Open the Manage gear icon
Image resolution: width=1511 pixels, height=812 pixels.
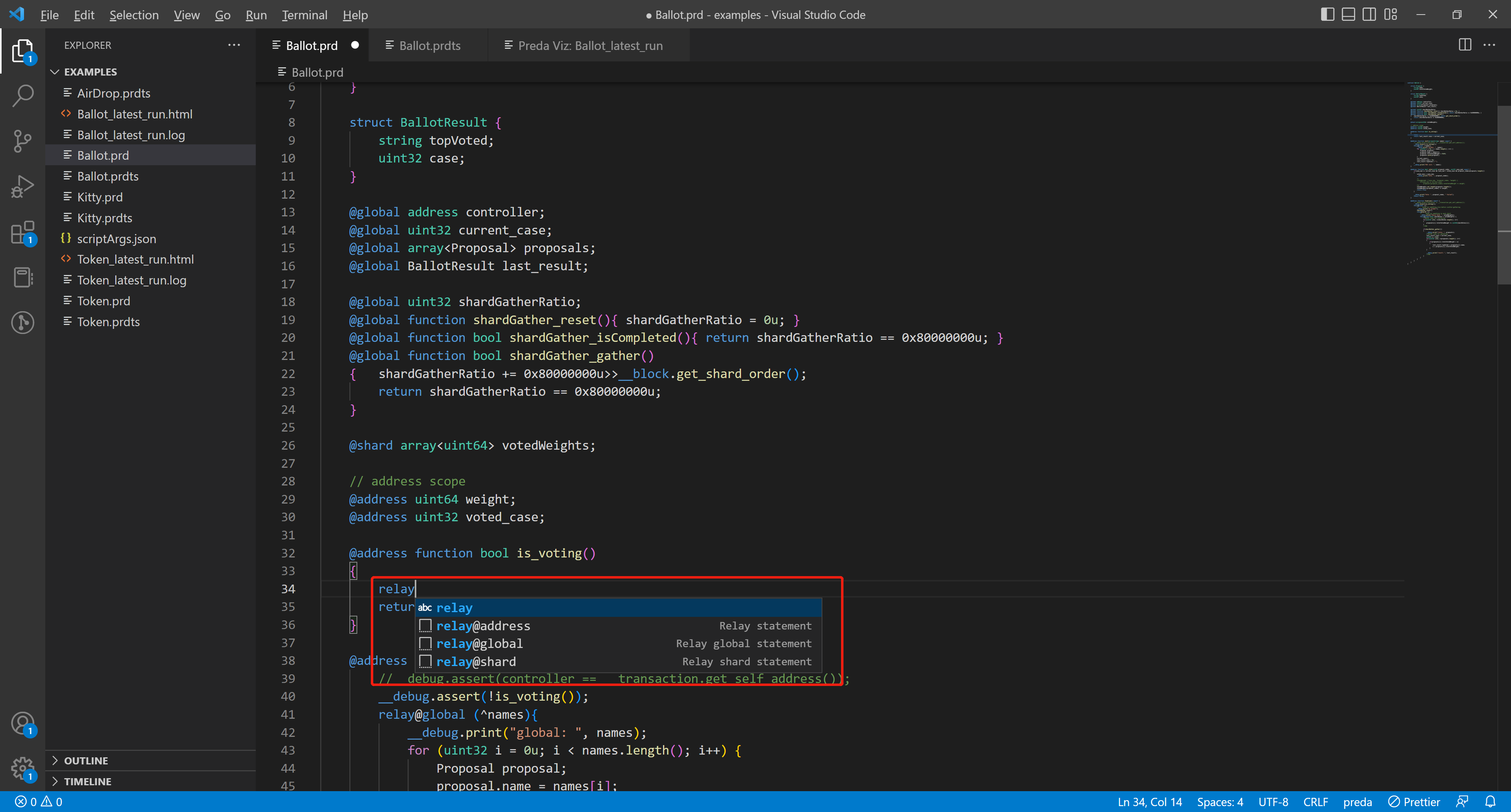(x=22, y=768)
